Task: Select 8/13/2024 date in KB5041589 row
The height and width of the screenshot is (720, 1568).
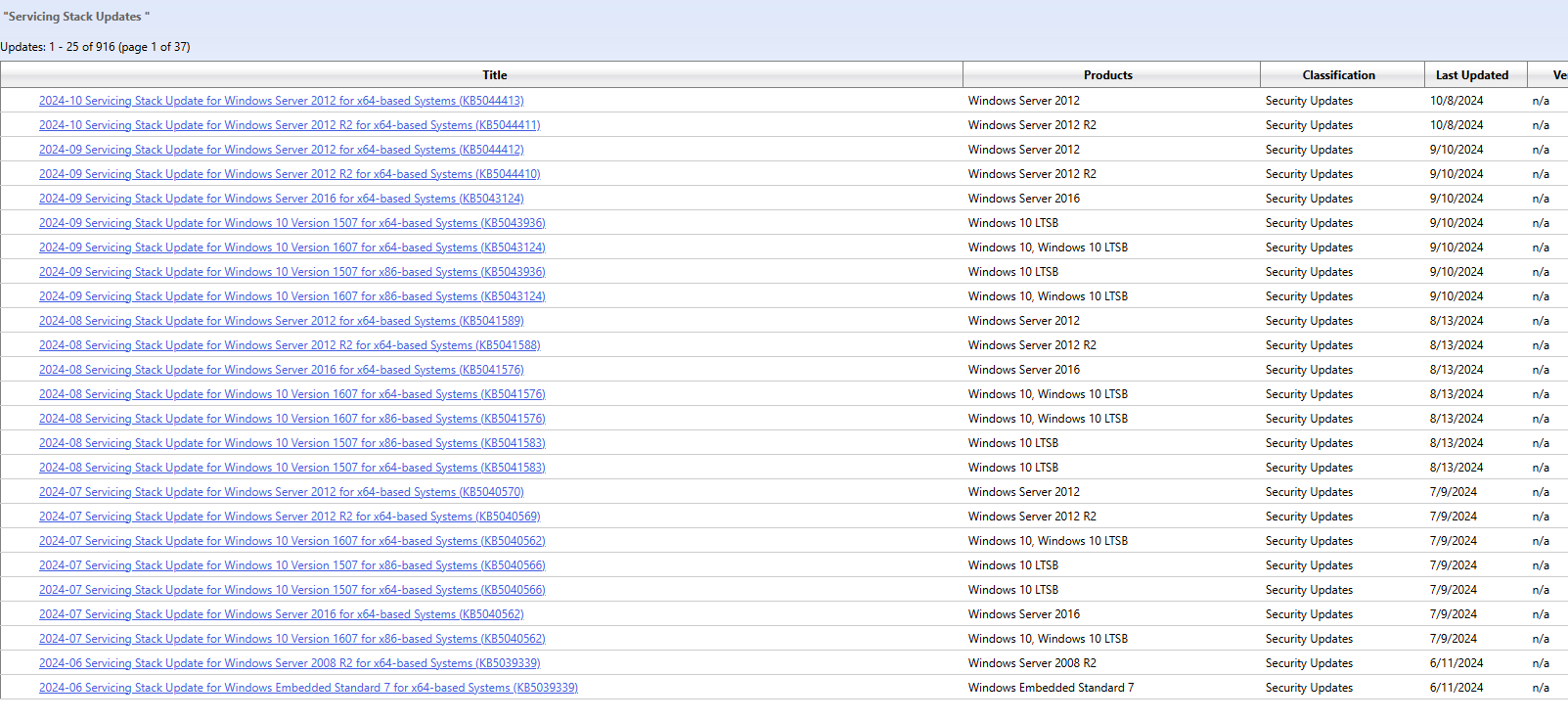Action: click(x=1456, y=321)
